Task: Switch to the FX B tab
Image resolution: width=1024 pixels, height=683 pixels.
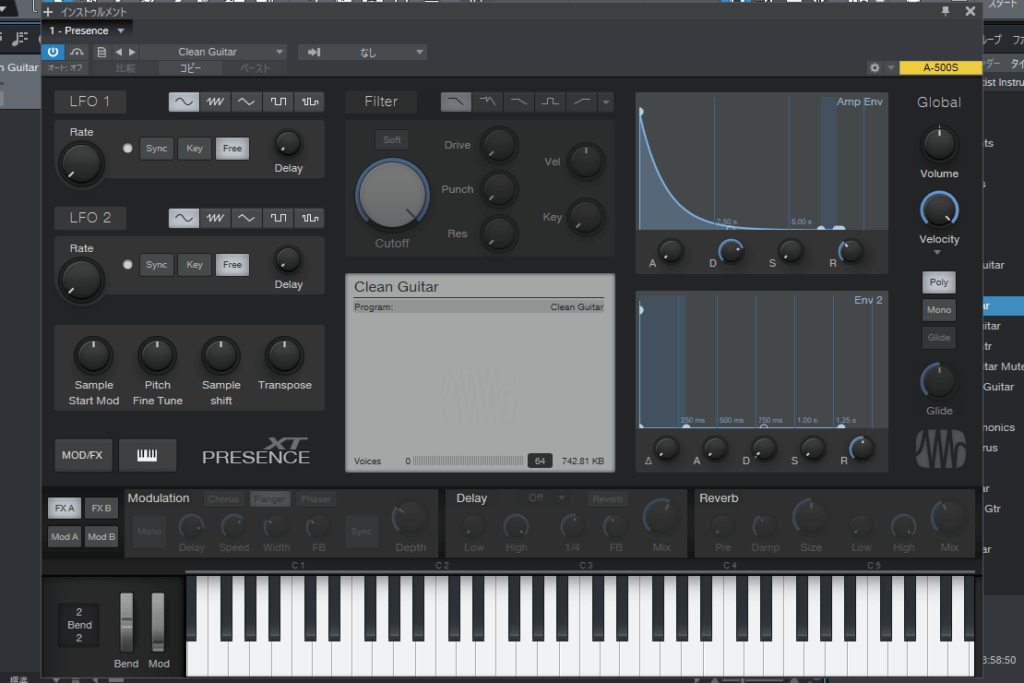Action: (100, 508)
